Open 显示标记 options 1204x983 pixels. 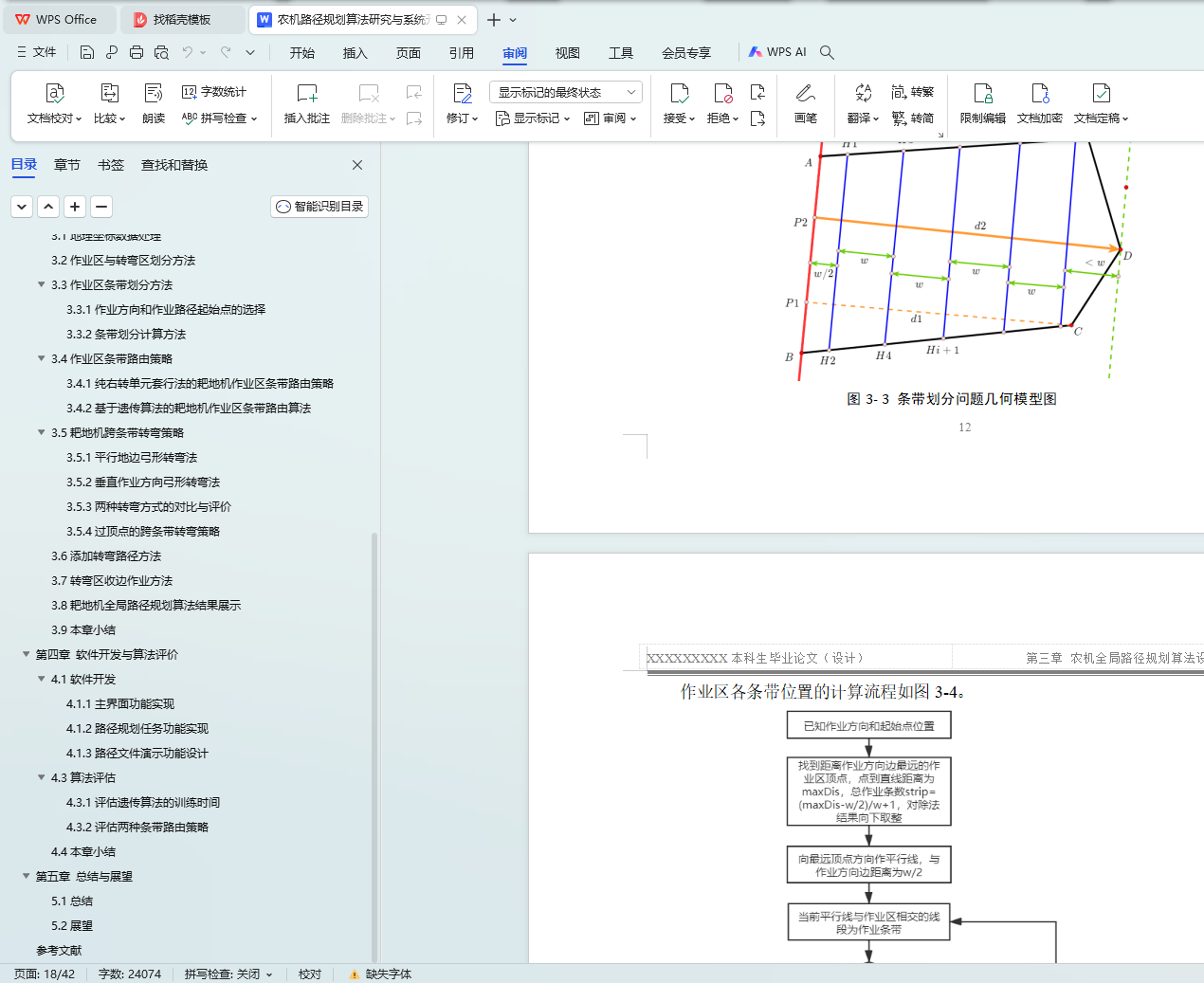tap(533, 118)
